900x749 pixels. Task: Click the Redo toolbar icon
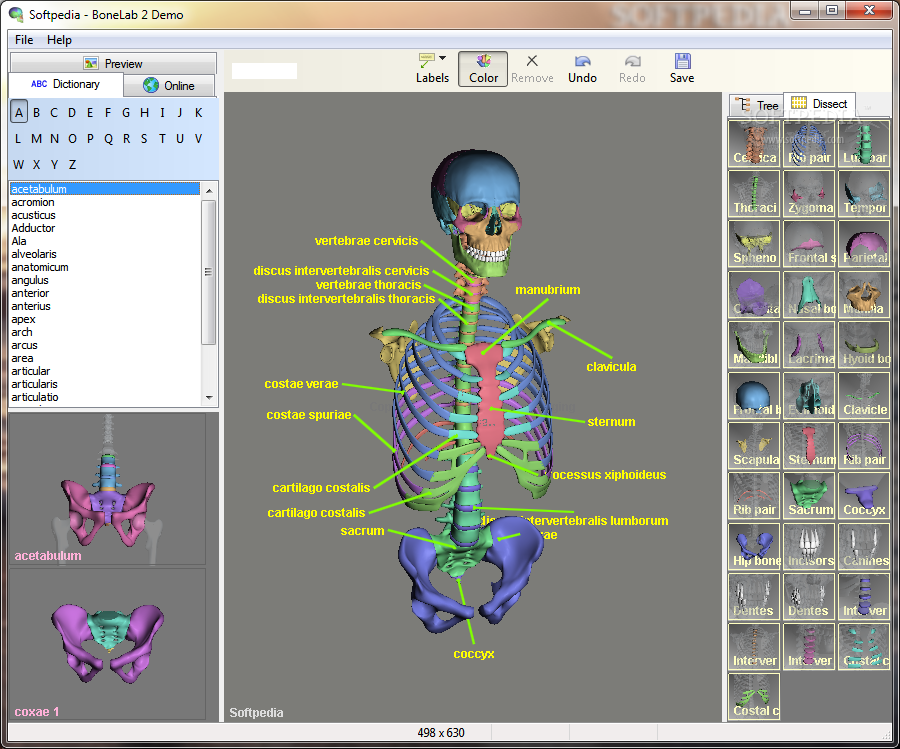[x=632, y=61]
